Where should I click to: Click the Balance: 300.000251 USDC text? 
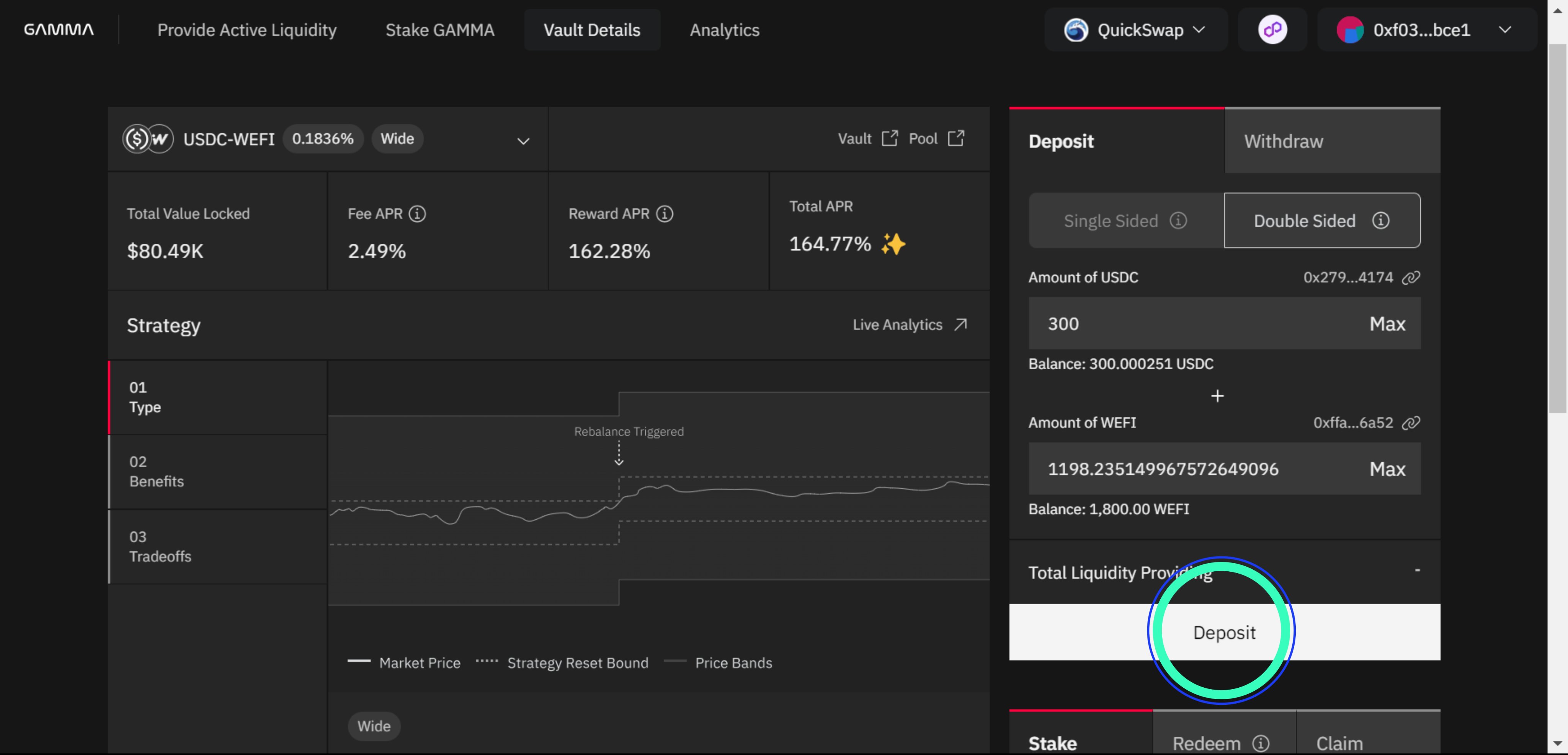(1120, 364)
